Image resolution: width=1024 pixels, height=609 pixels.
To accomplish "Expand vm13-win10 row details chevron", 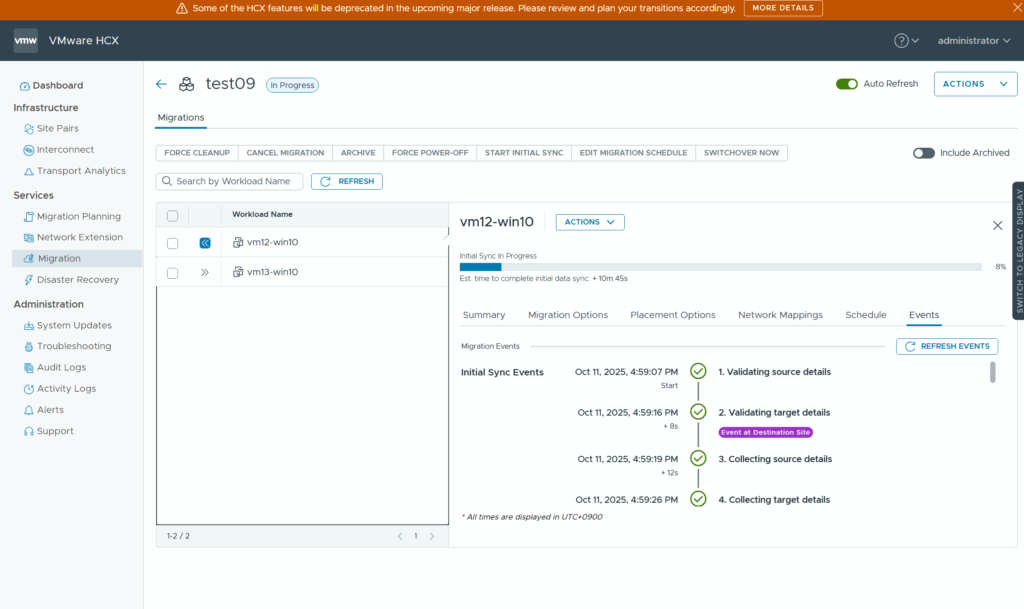I will [205, 272].
